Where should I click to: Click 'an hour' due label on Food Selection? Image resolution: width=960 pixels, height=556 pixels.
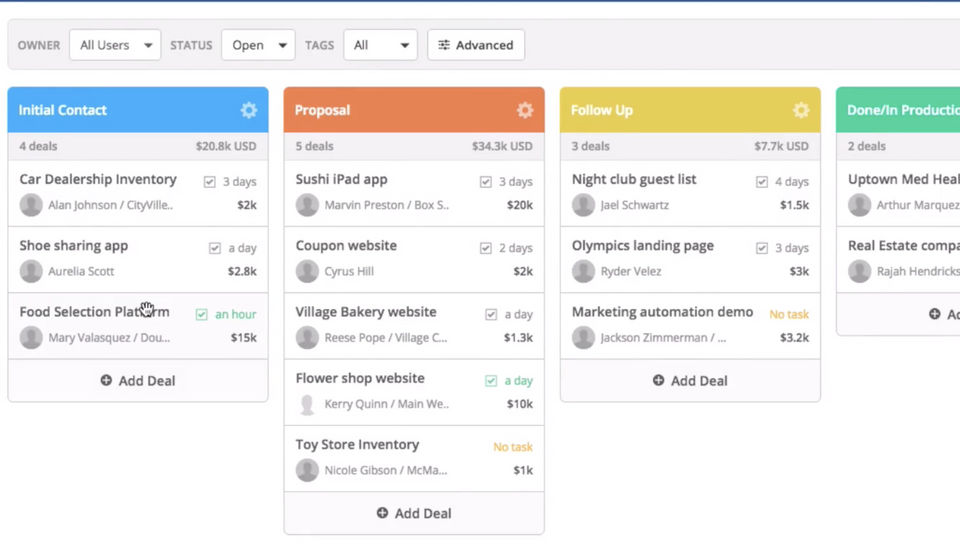click(x=236, y=314)
